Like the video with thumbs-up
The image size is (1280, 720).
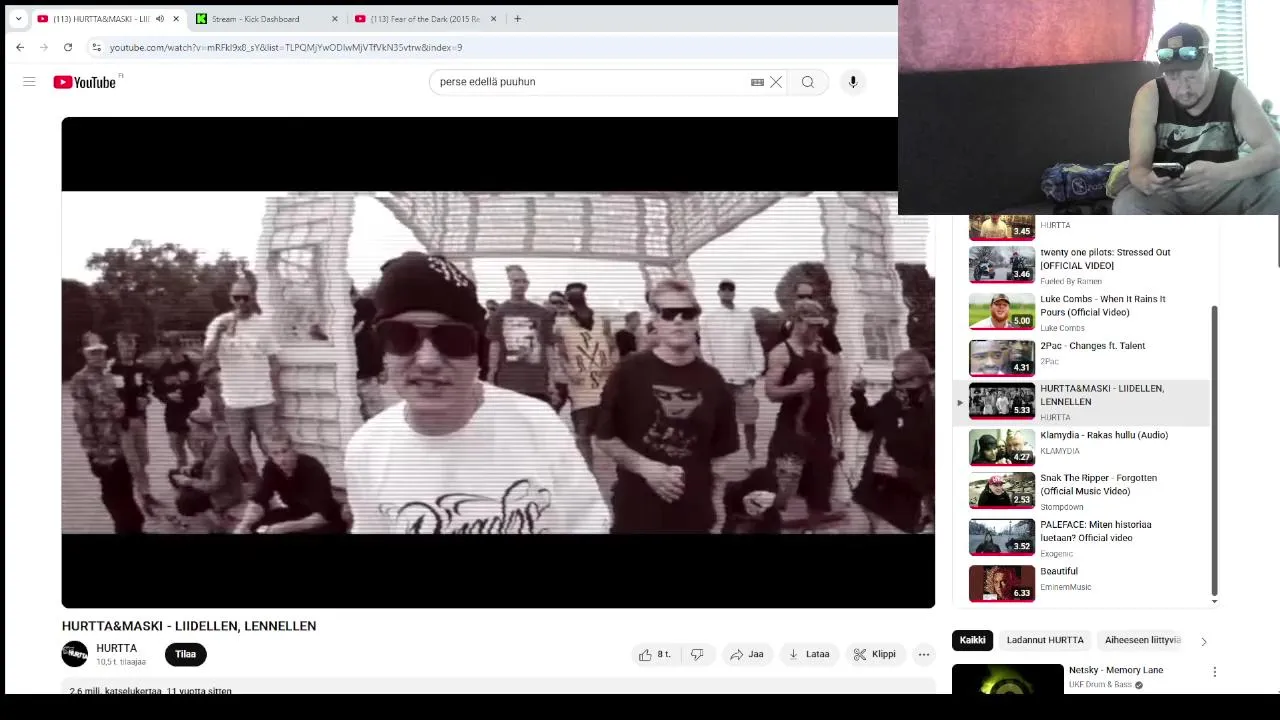pyautogui.click(x=655, y=654)
